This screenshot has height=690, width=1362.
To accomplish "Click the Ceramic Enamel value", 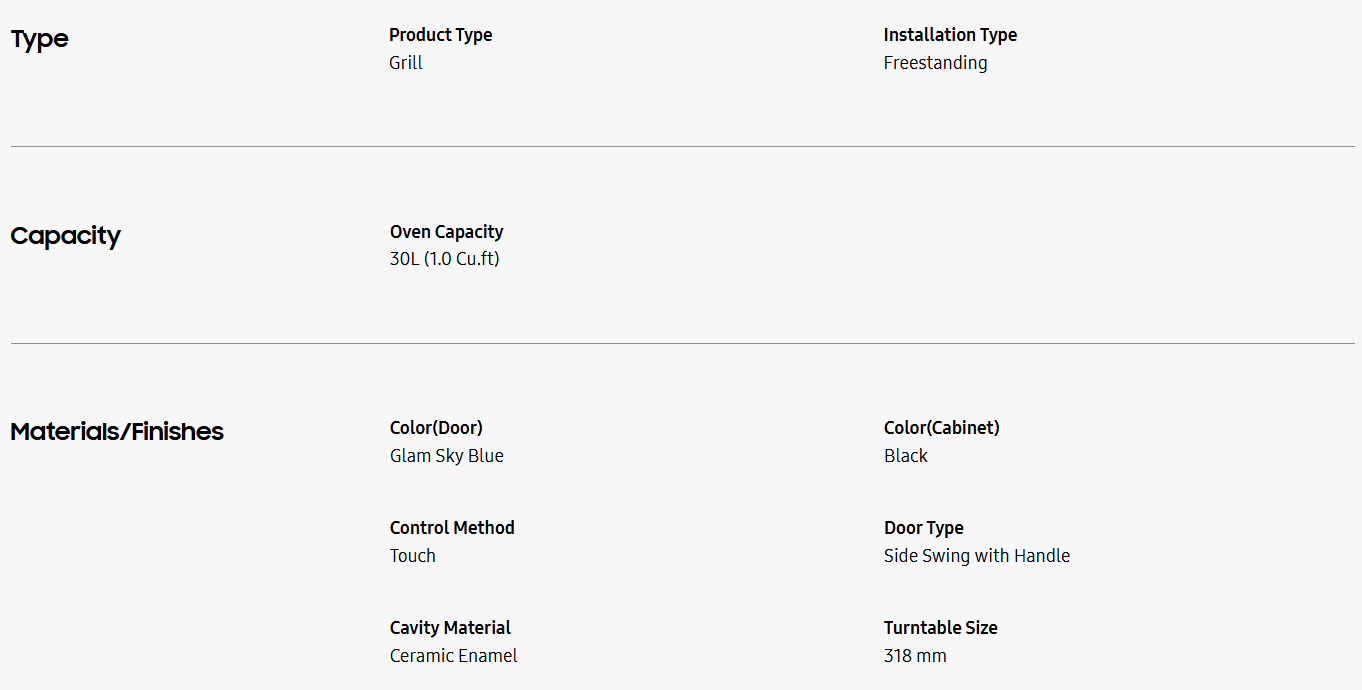I will 453,656.
